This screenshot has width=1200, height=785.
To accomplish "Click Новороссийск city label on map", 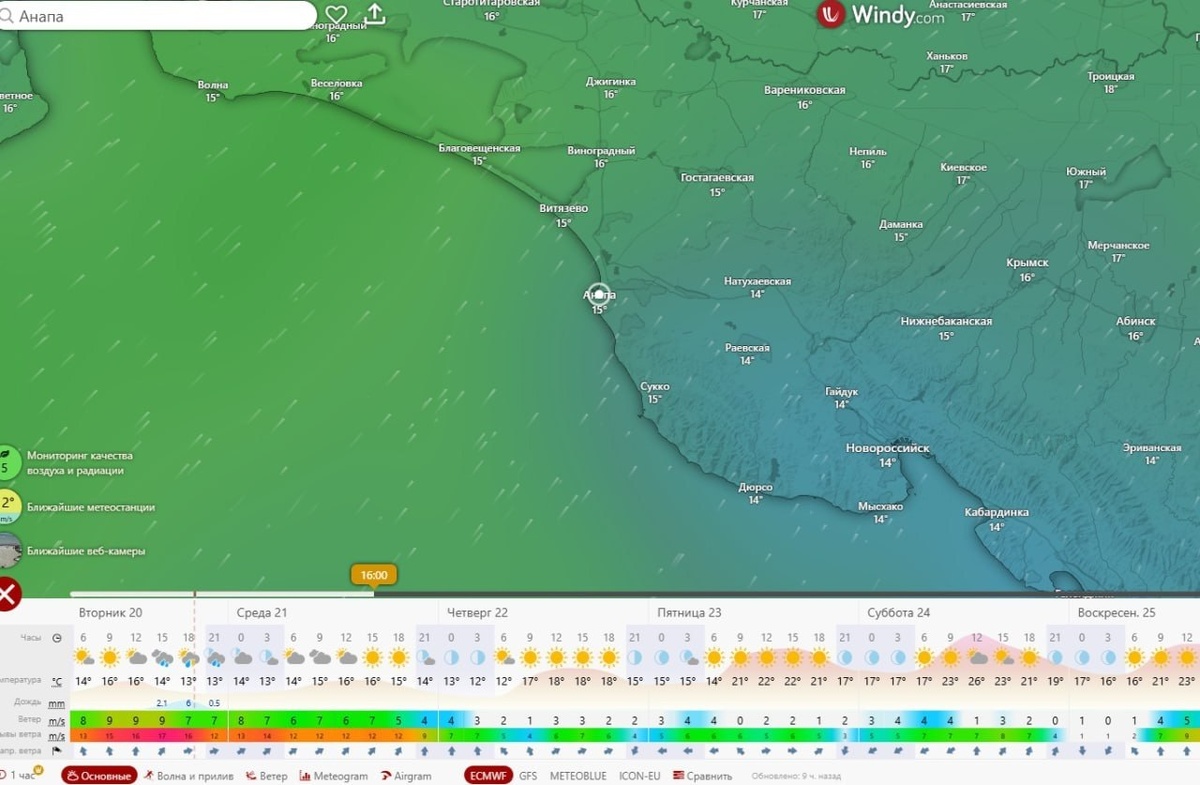I will [887, 449].
